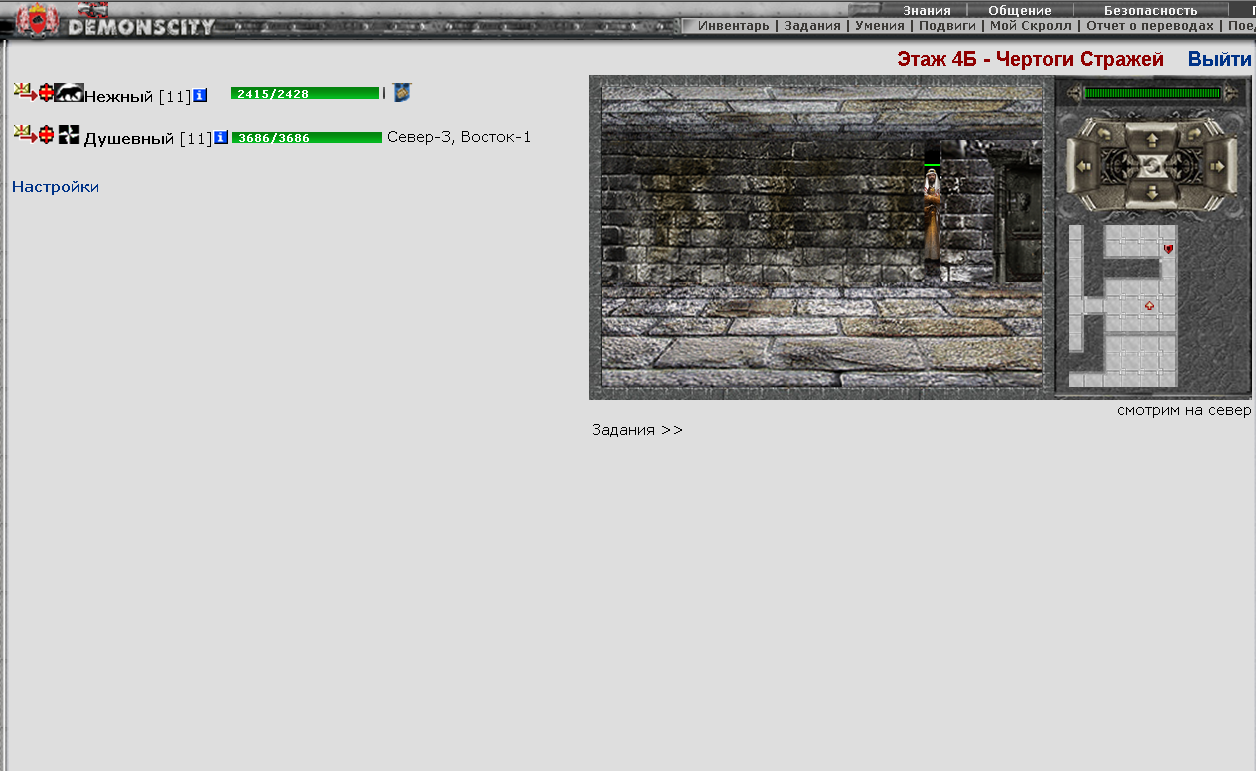Screen dimensions: 1256x772
Task: Click the blue shield item icon after Нежный's health bar
Action: pyautogui.click(x=402, y=93)
